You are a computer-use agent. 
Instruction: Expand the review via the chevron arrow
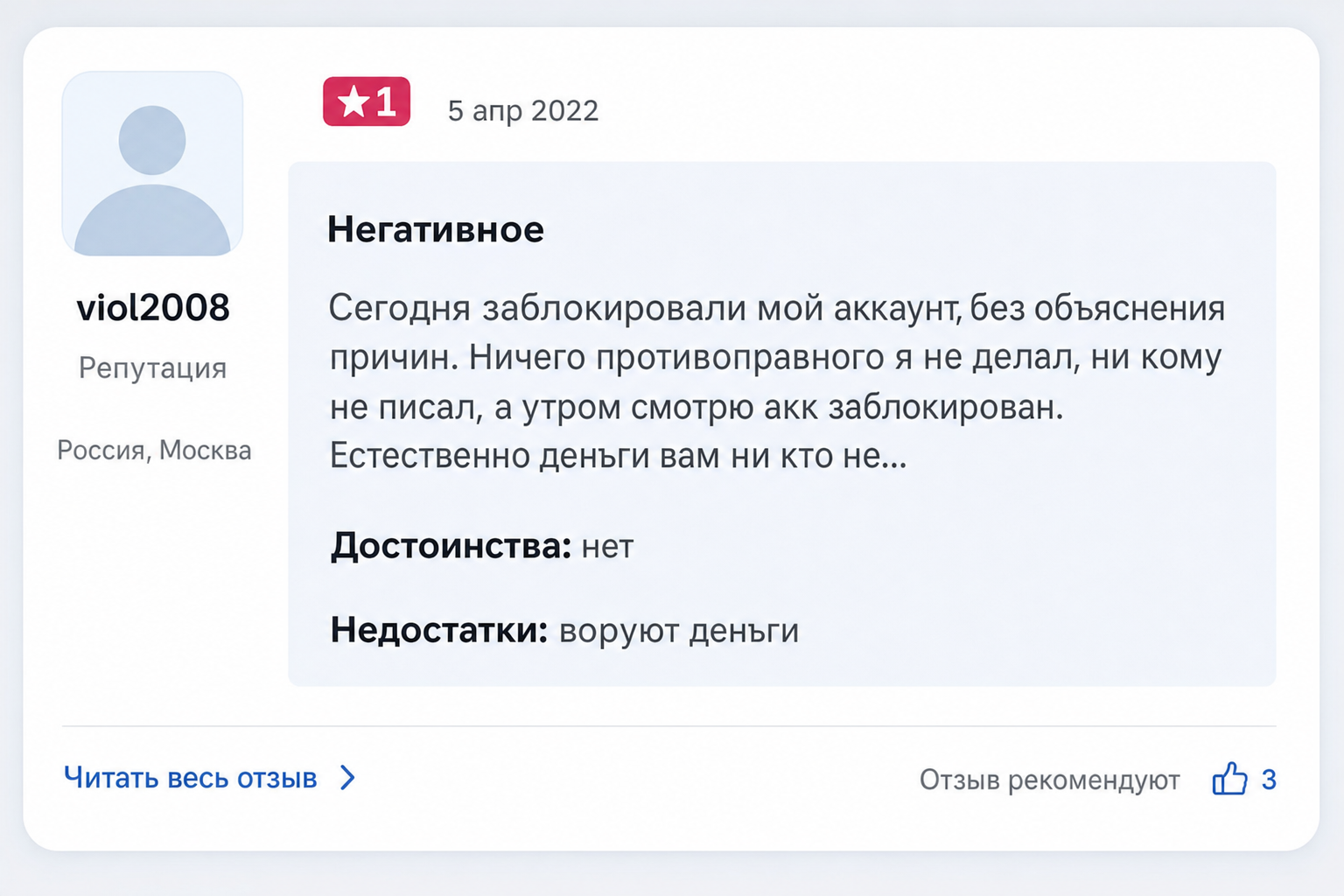[347, 778]
